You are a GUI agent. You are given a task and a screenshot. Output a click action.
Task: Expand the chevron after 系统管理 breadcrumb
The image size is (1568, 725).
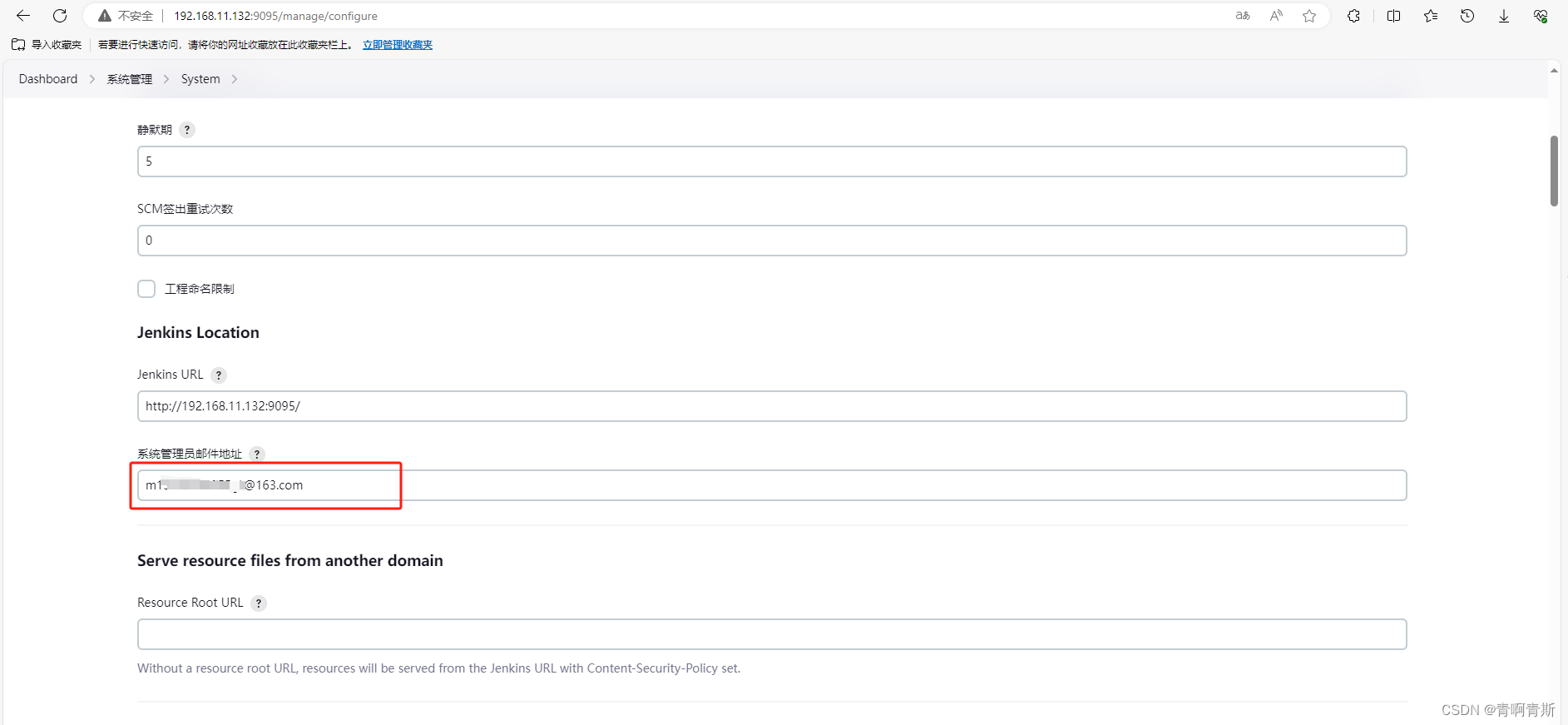coord(166,79)
